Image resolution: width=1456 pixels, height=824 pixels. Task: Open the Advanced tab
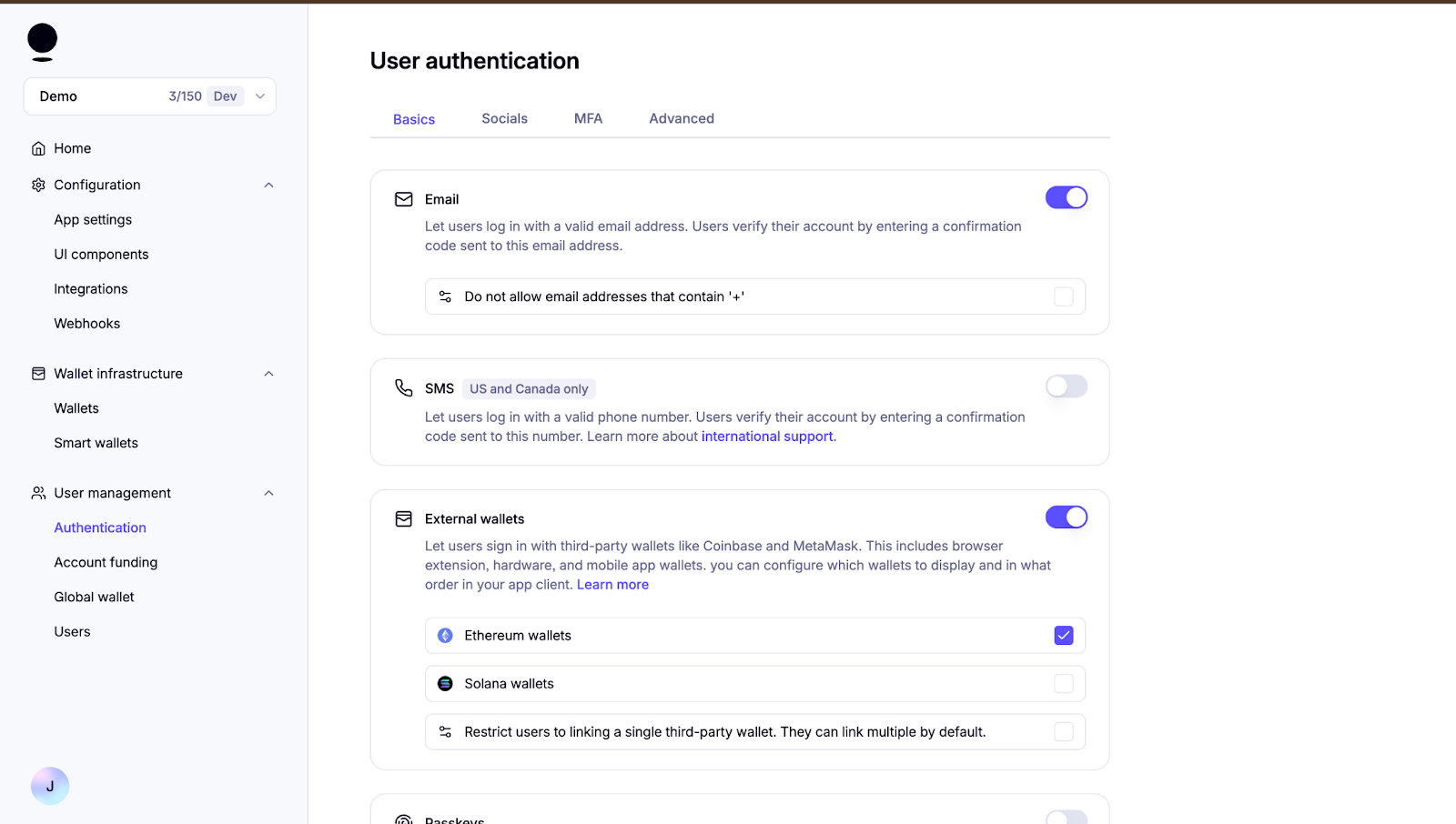point(681,118)
